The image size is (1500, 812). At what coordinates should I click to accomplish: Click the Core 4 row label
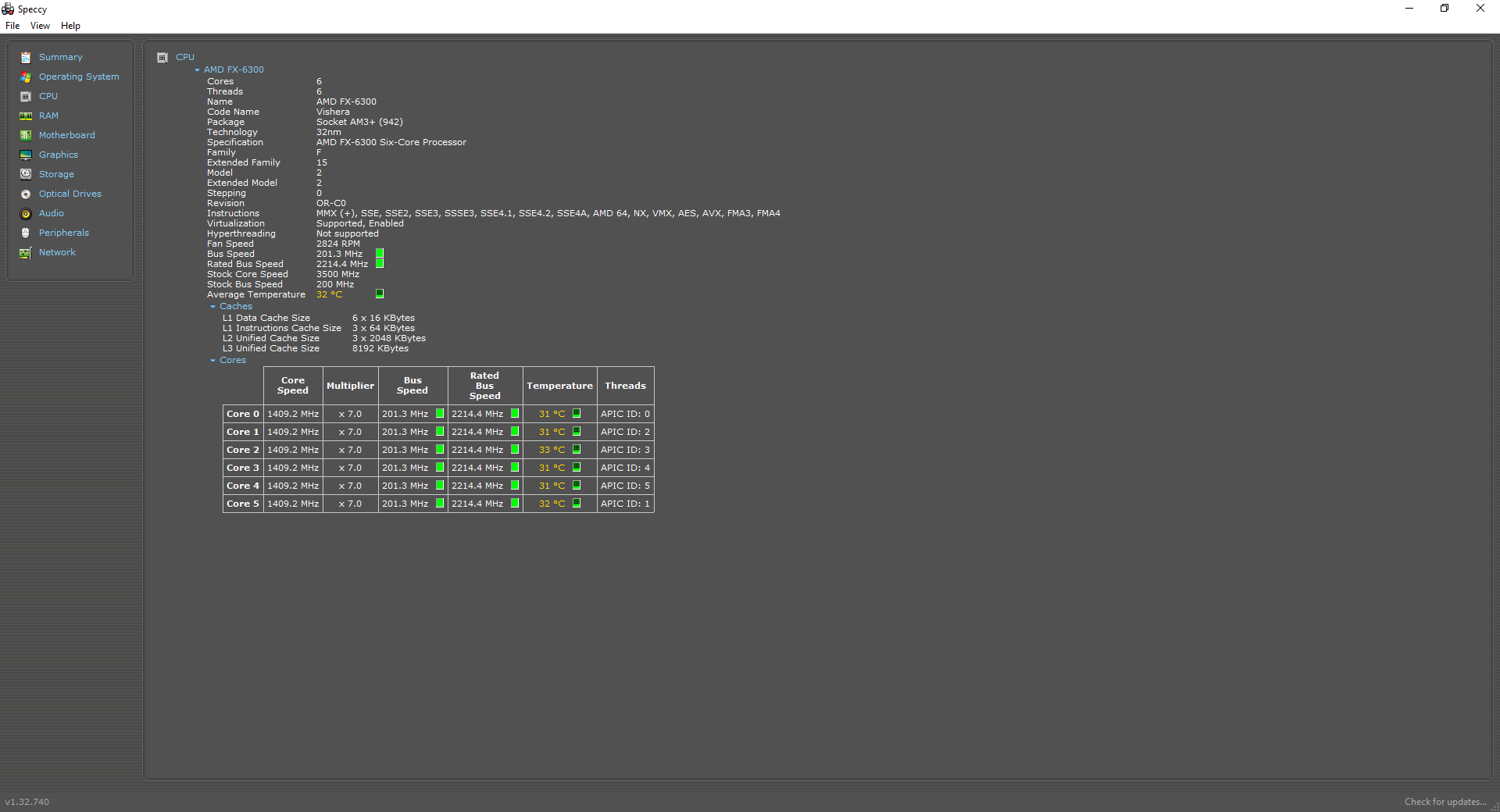tap(243, 486)
